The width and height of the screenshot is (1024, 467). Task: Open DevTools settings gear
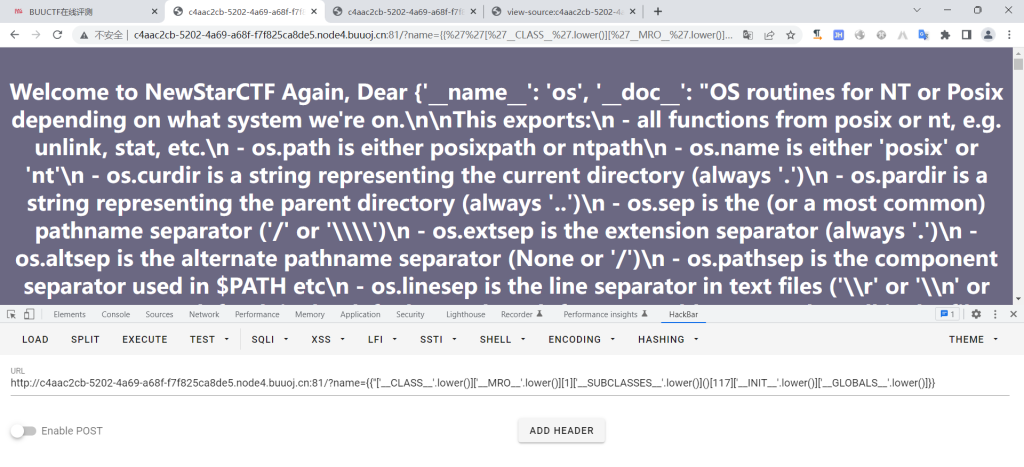[976, 314]
